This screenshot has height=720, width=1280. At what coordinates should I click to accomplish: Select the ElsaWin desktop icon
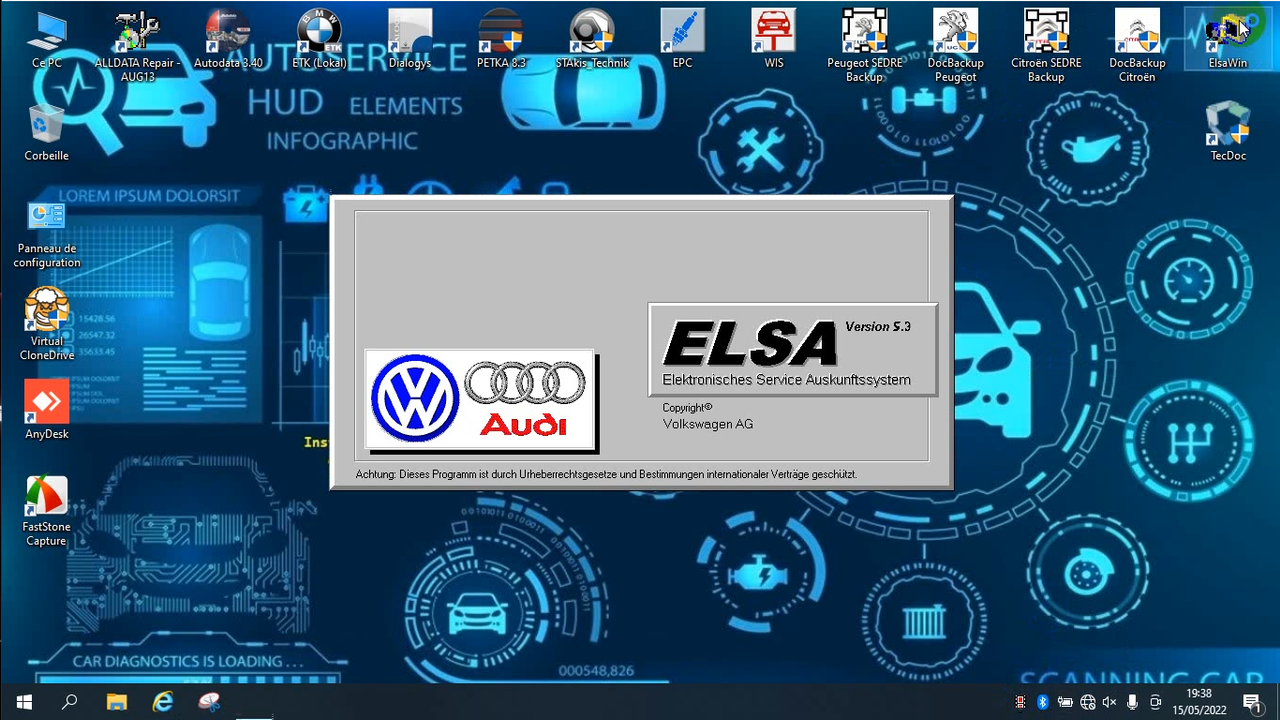pos(1228,40)
